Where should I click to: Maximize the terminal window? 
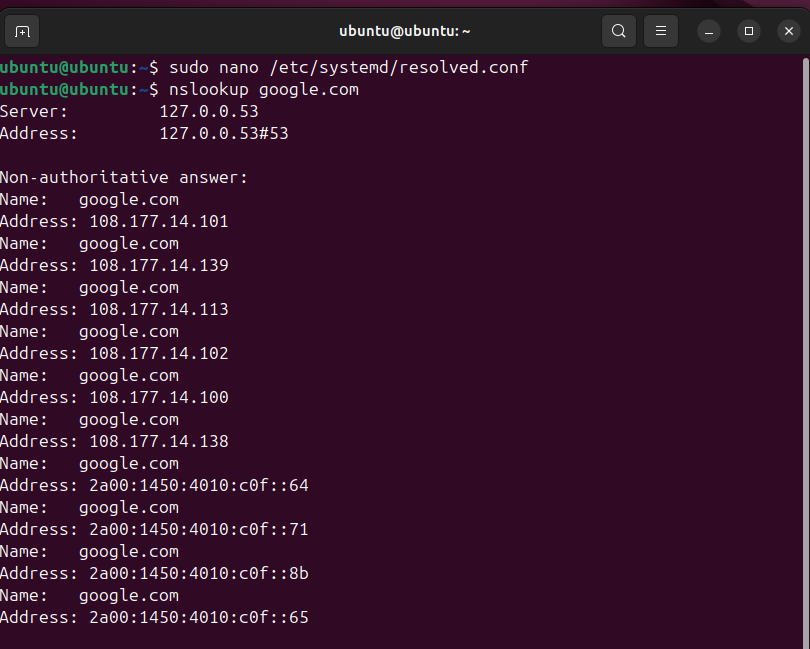tap(748, 31)
